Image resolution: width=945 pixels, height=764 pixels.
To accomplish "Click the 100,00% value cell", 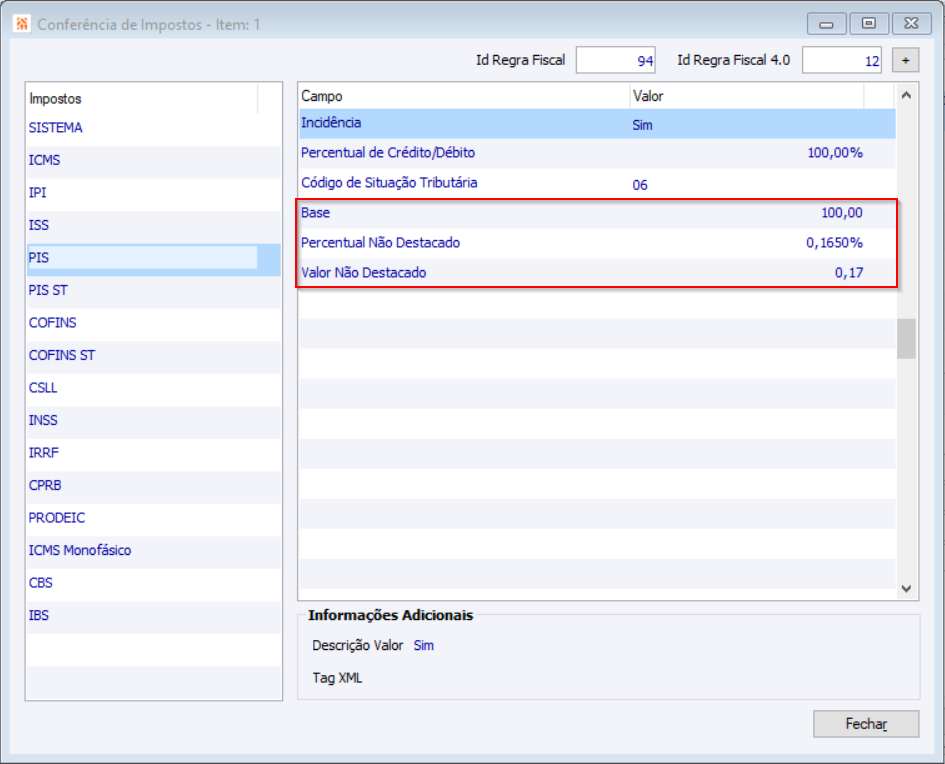I will [x=835, y=153].
